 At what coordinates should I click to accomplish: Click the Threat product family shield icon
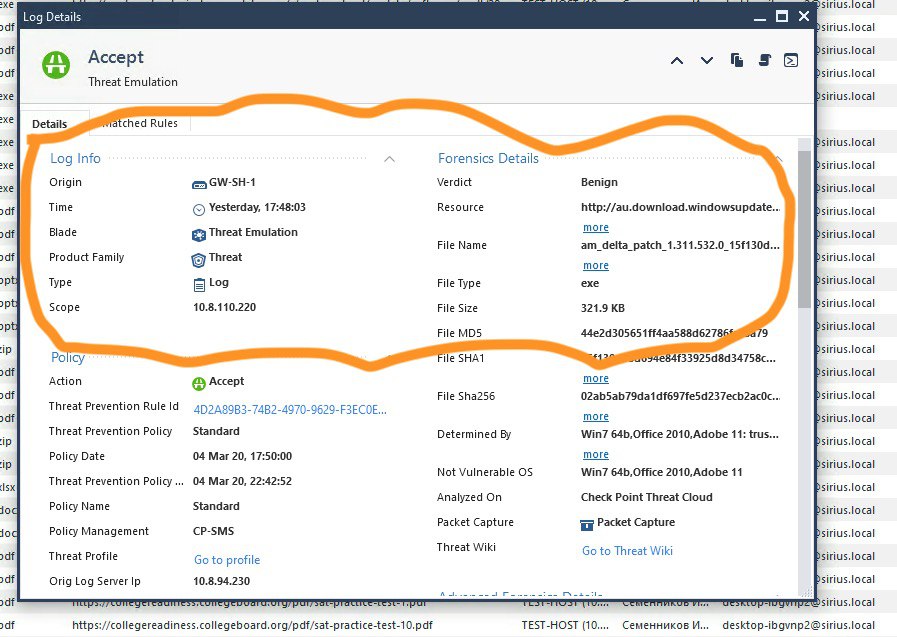199,260
